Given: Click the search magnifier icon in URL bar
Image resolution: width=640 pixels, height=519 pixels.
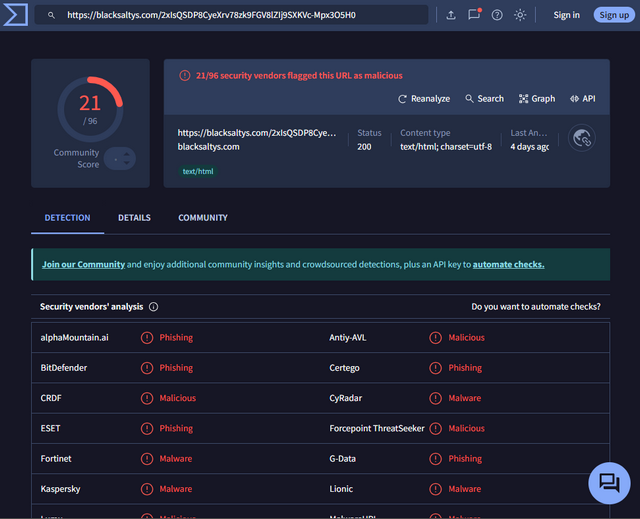Looking at the screenshot, I should pyautogui.click(x=51, y=15).
